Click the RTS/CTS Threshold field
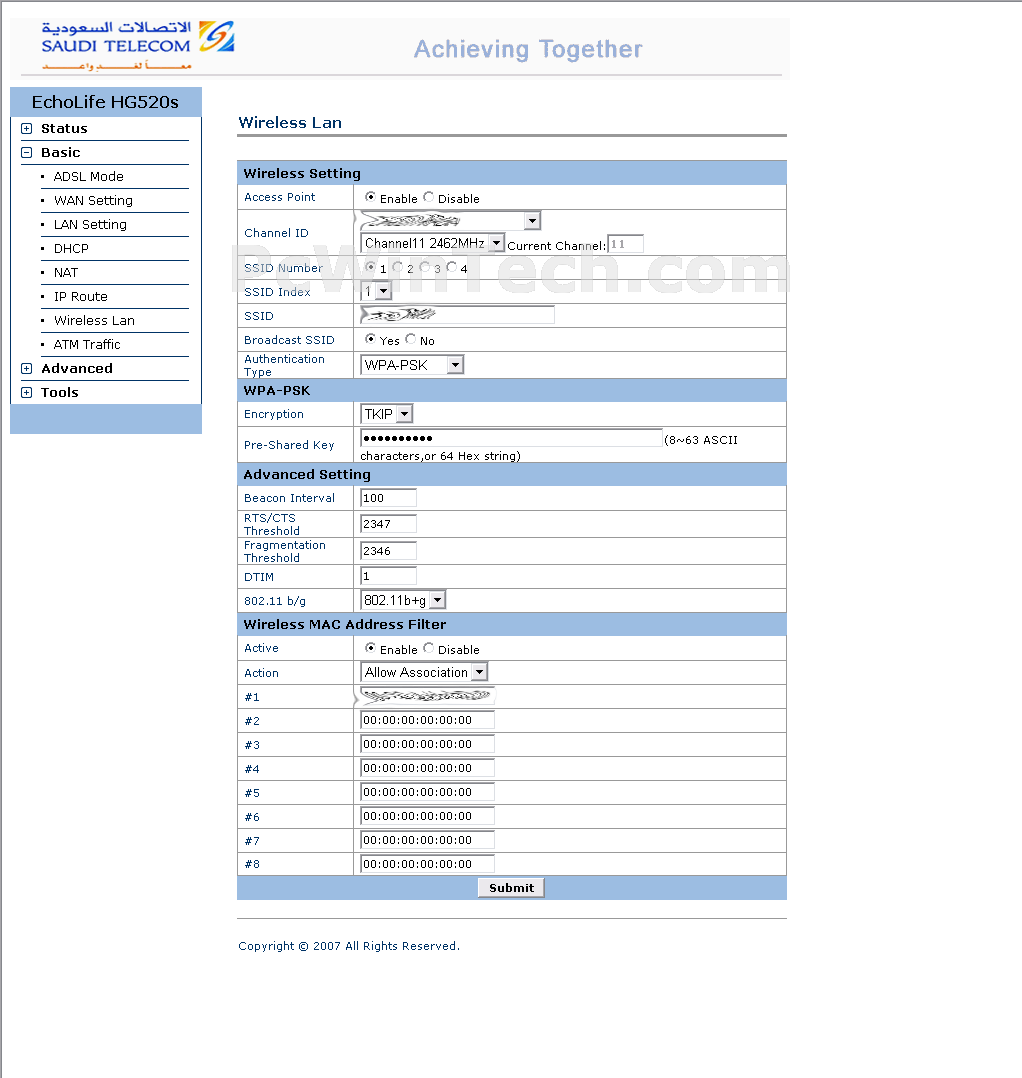Viewport: 1022px width, 1078px height. click(388, 524)
